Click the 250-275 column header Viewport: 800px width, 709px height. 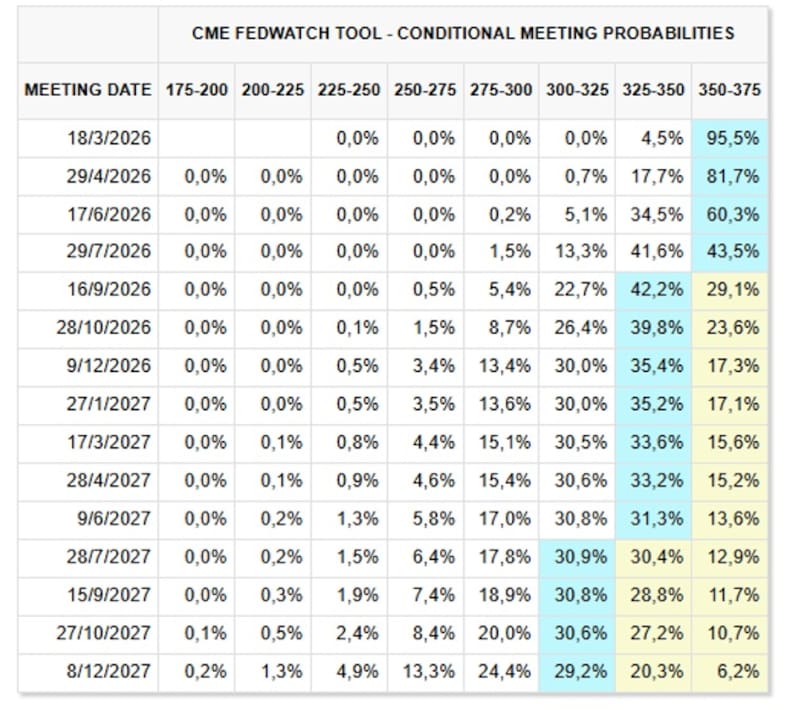point(425,90)
